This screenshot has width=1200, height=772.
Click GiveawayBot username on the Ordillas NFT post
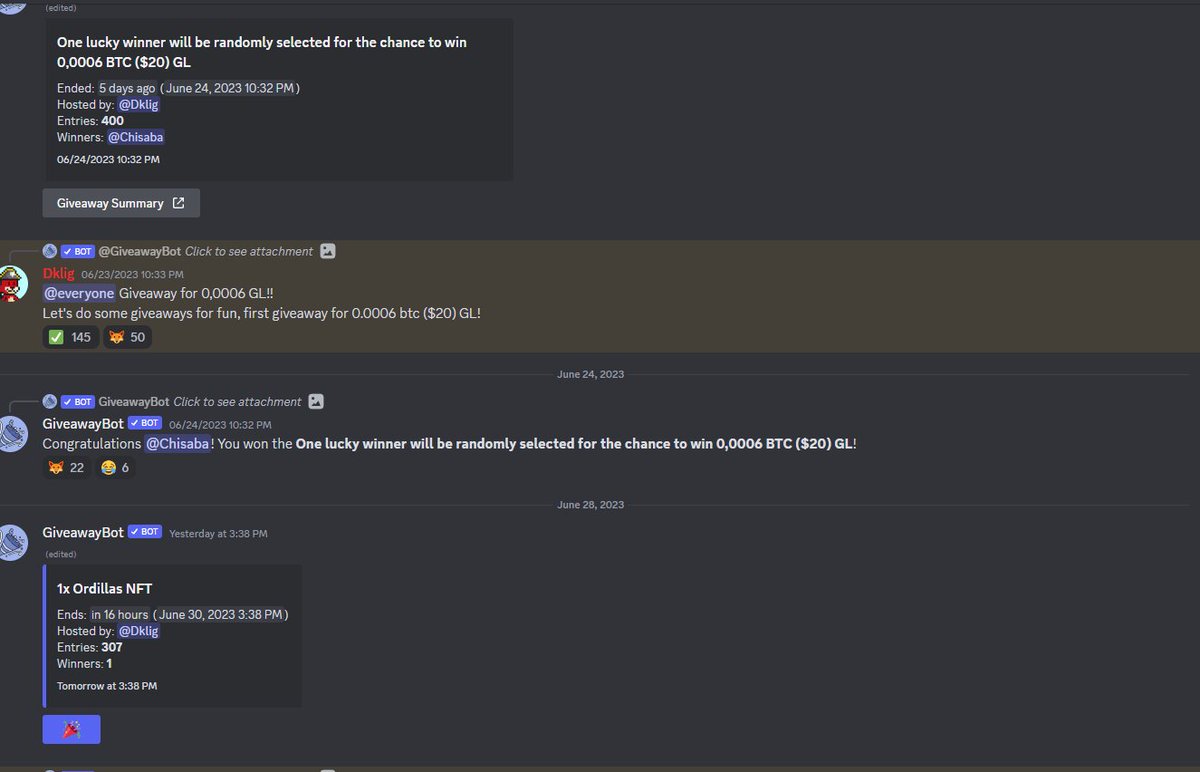83,533
